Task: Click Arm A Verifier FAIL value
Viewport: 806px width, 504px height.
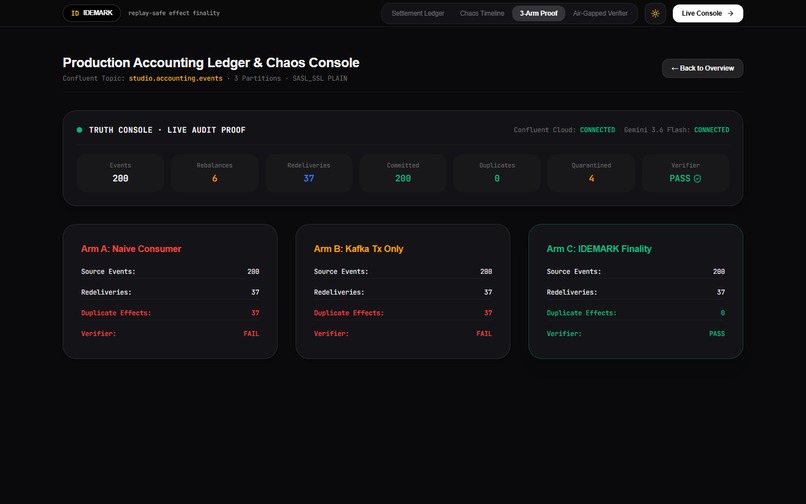Action: tap(251, 333)
